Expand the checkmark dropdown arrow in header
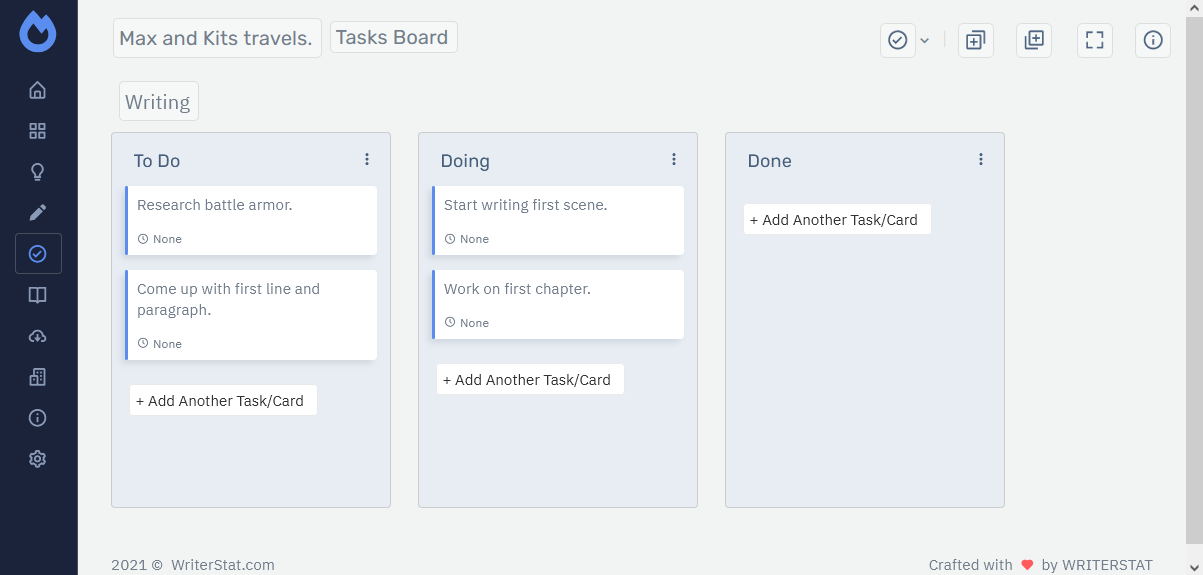 click(925, 40)
